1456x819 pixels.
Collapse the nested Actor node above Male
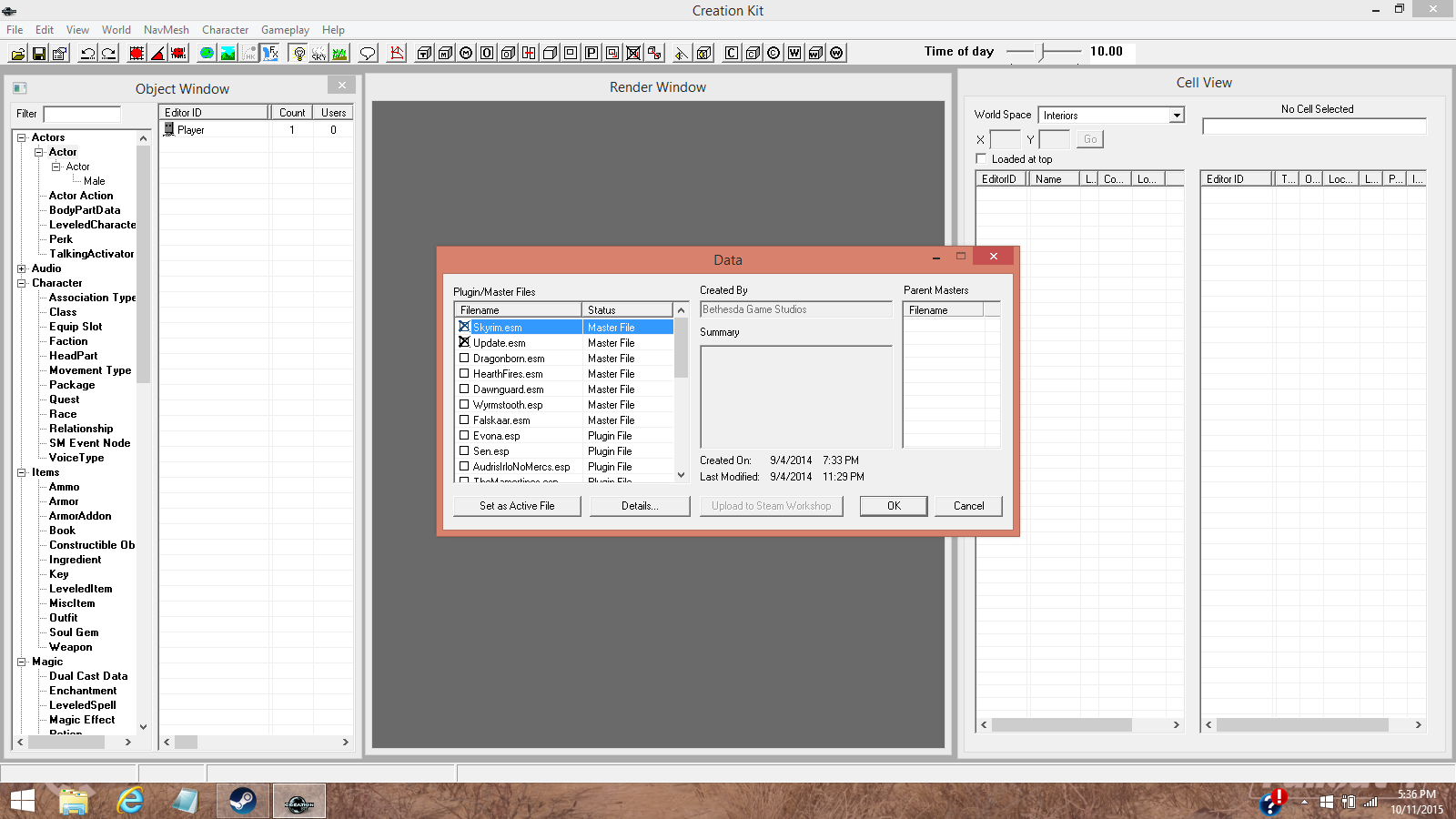(56, 167)
